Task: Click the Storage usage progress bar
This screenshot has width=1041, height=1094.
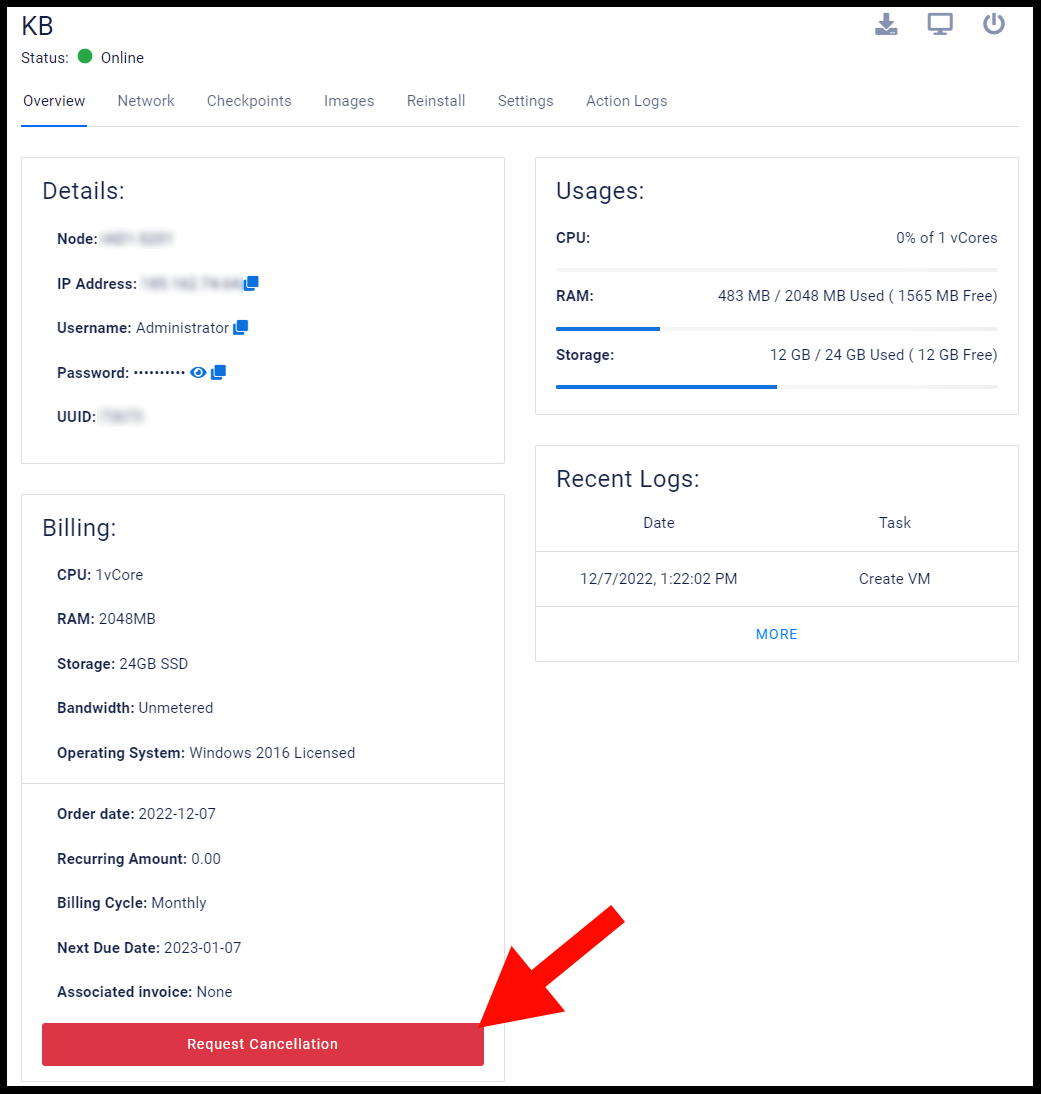Action: click(x=777, y=387)
